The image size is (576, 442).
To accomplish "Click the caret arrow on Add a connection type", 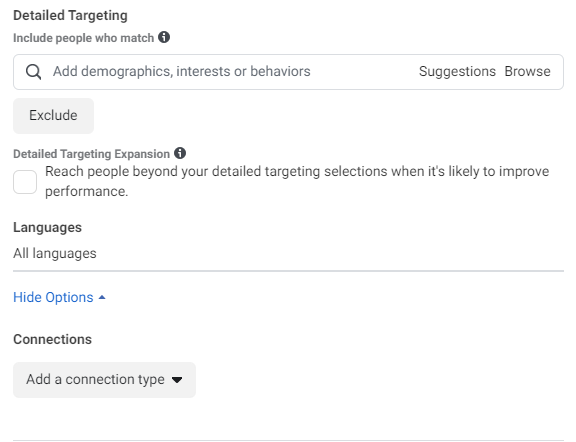I will click(x=177, y=380).
